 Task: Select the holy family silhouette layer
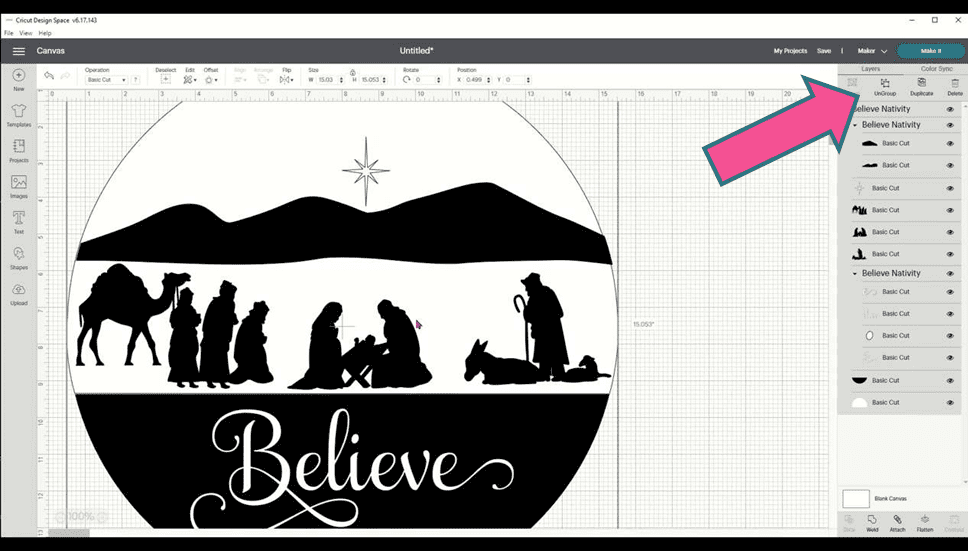coord(905,232)
